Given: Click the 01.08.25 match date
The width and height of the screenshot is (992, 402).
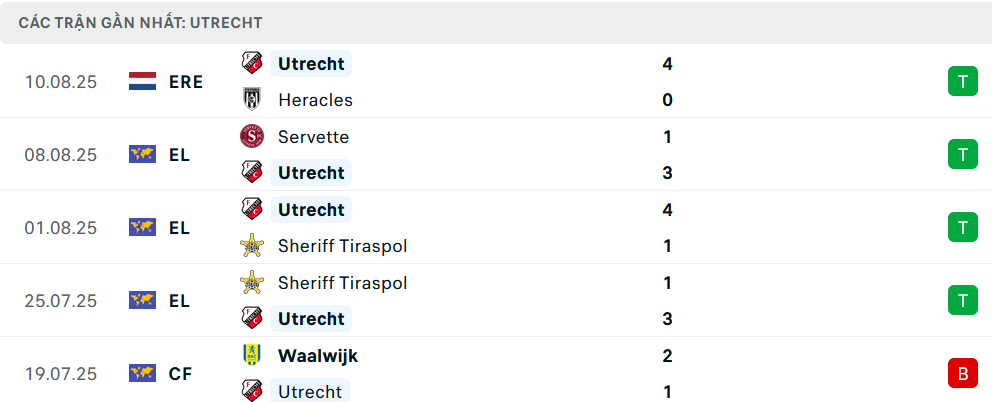Looking at the screenshot, I should (61, 228).
